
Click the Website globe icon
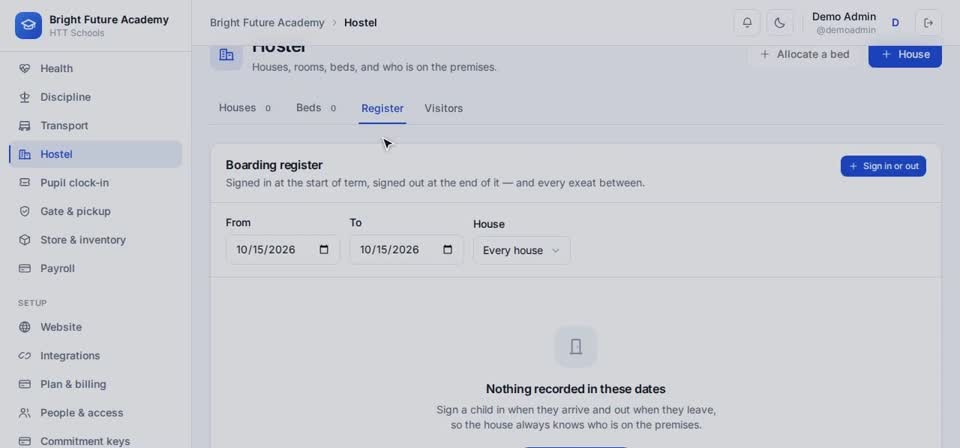24,327
